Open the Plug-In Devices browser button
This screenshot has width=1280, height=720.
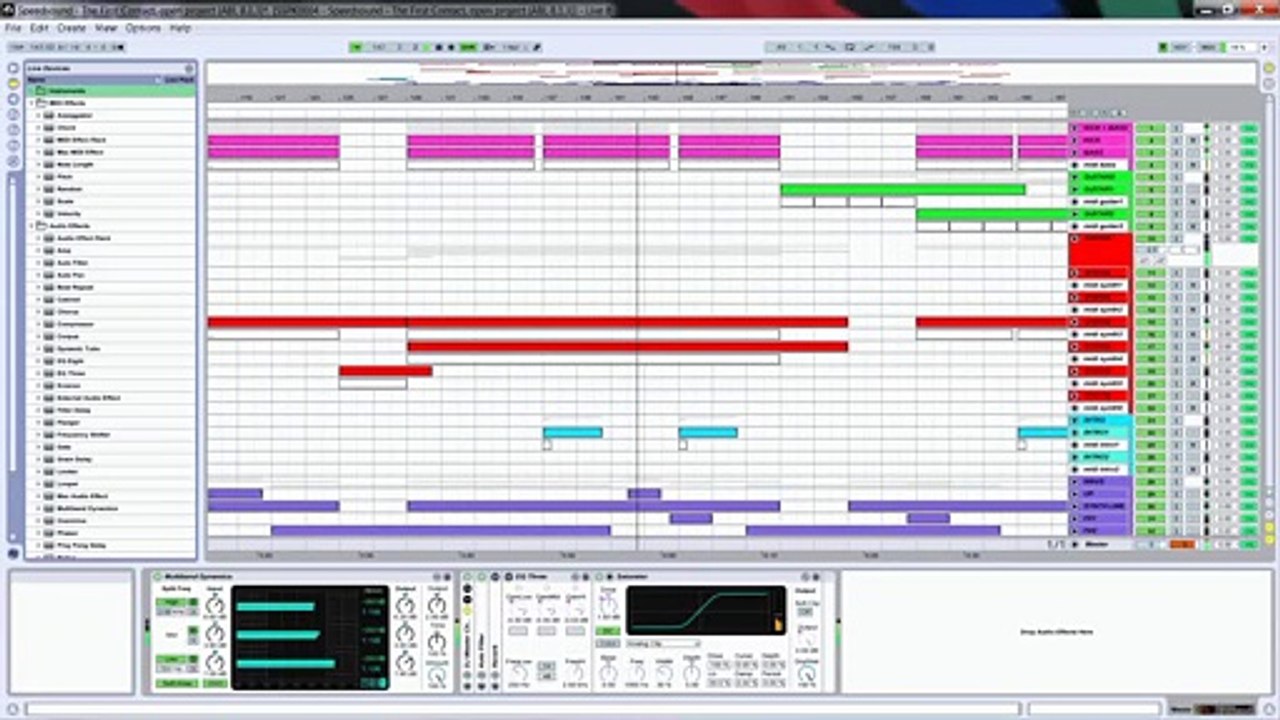point(13,99)
